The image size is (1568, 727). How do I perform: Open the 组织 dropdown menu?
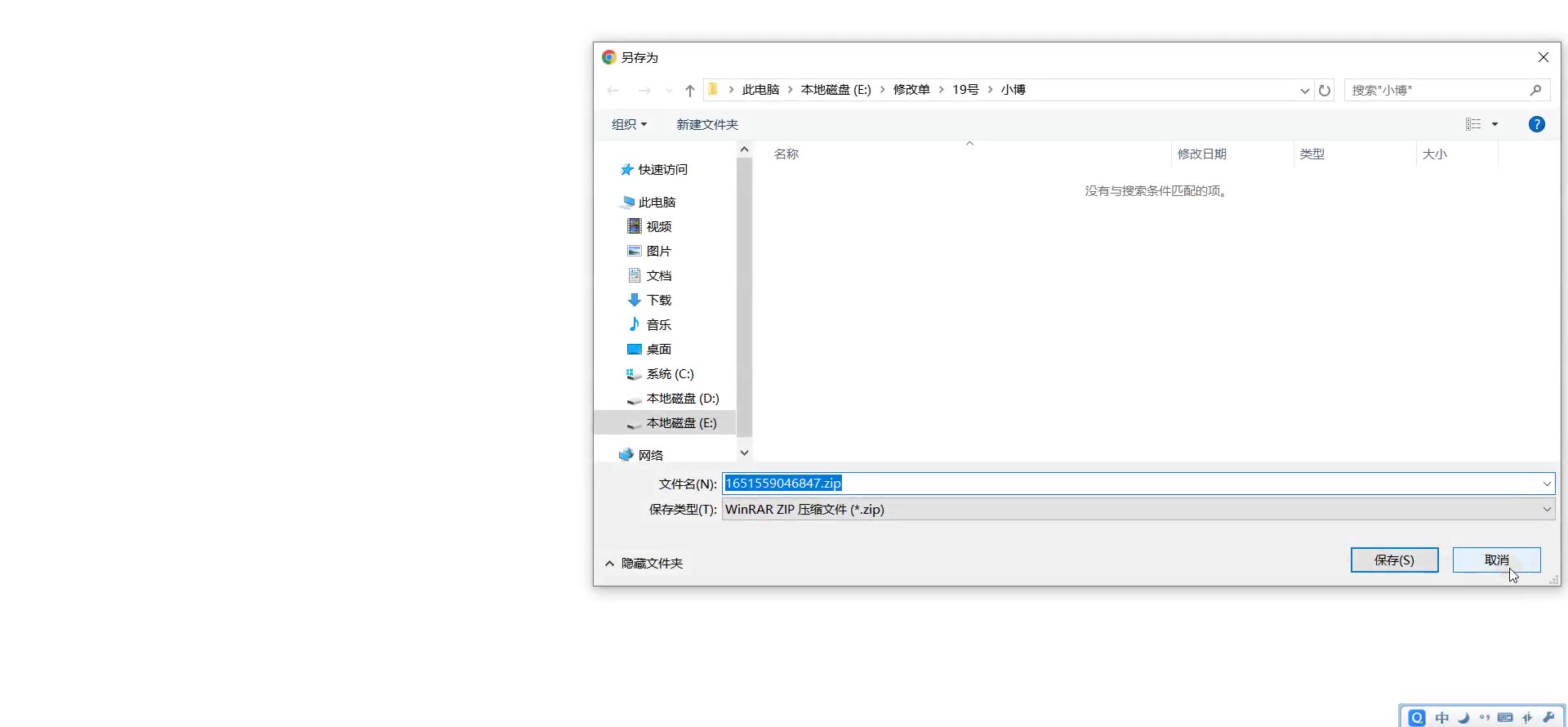[x=629, y=124]
